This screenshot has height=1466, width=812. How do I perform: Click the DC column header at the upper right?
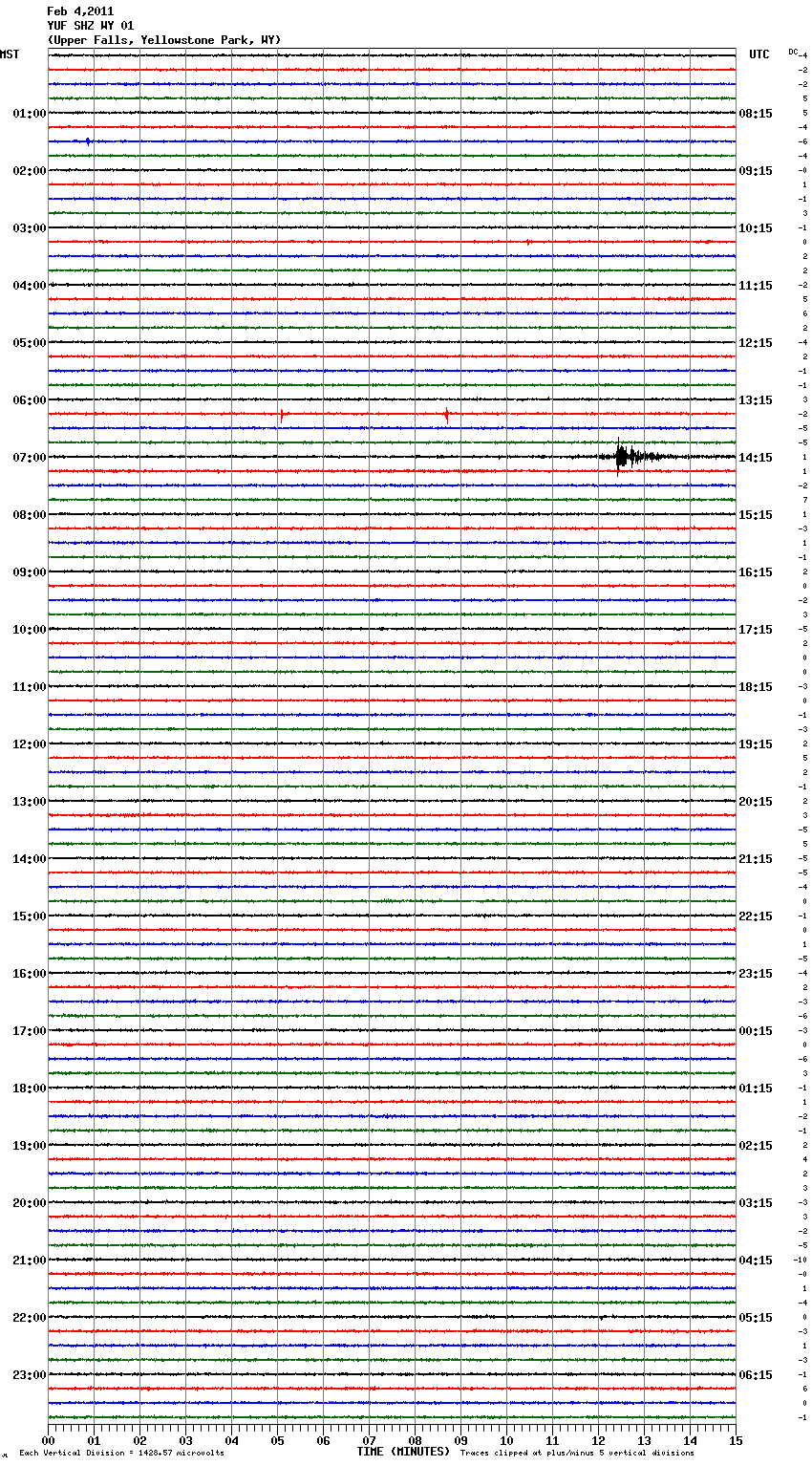click(x=793, y=52)
